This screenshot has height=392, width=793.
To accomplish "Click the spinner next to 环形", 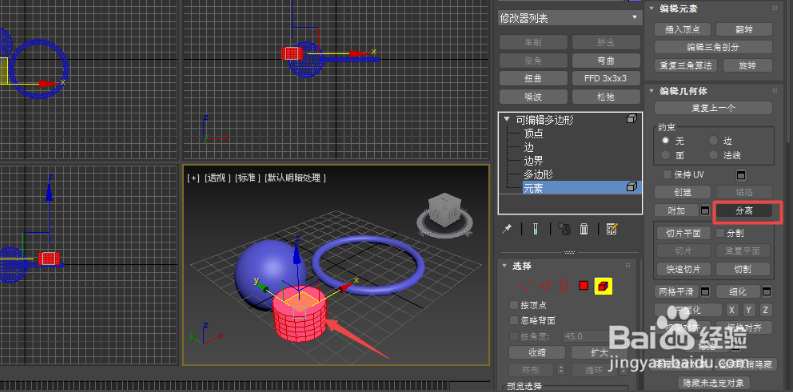I will (x=561, y=370).
